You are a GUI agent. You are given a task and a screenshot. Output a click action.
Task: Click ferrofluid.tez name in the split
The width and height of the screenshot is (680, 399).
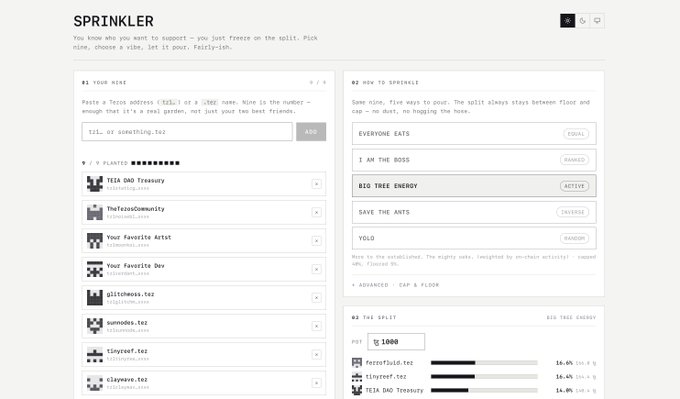pos(389,363)
